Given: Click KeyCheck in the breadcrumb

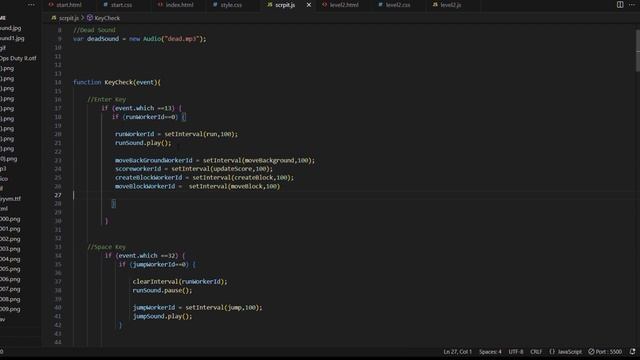Looking at the screenshot, I should (x=107, y=18).
